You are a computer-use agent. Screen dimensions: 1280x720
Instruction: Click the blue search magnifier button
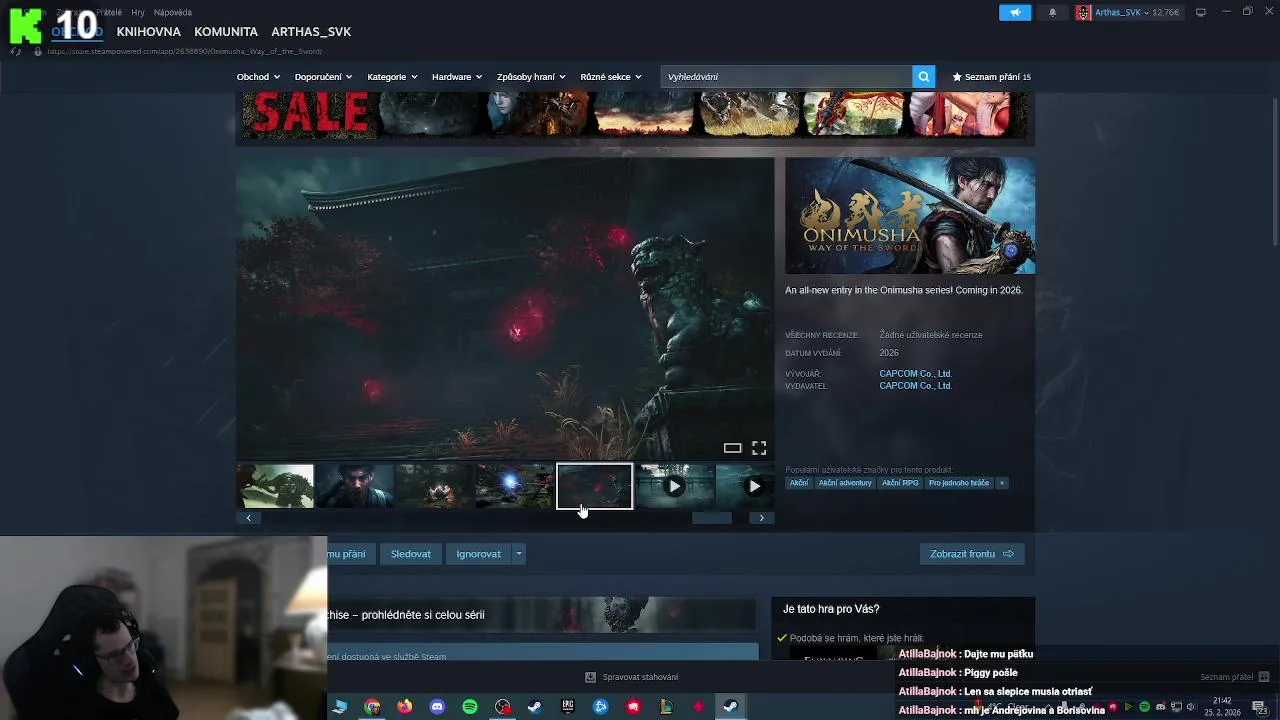(924, 76)
